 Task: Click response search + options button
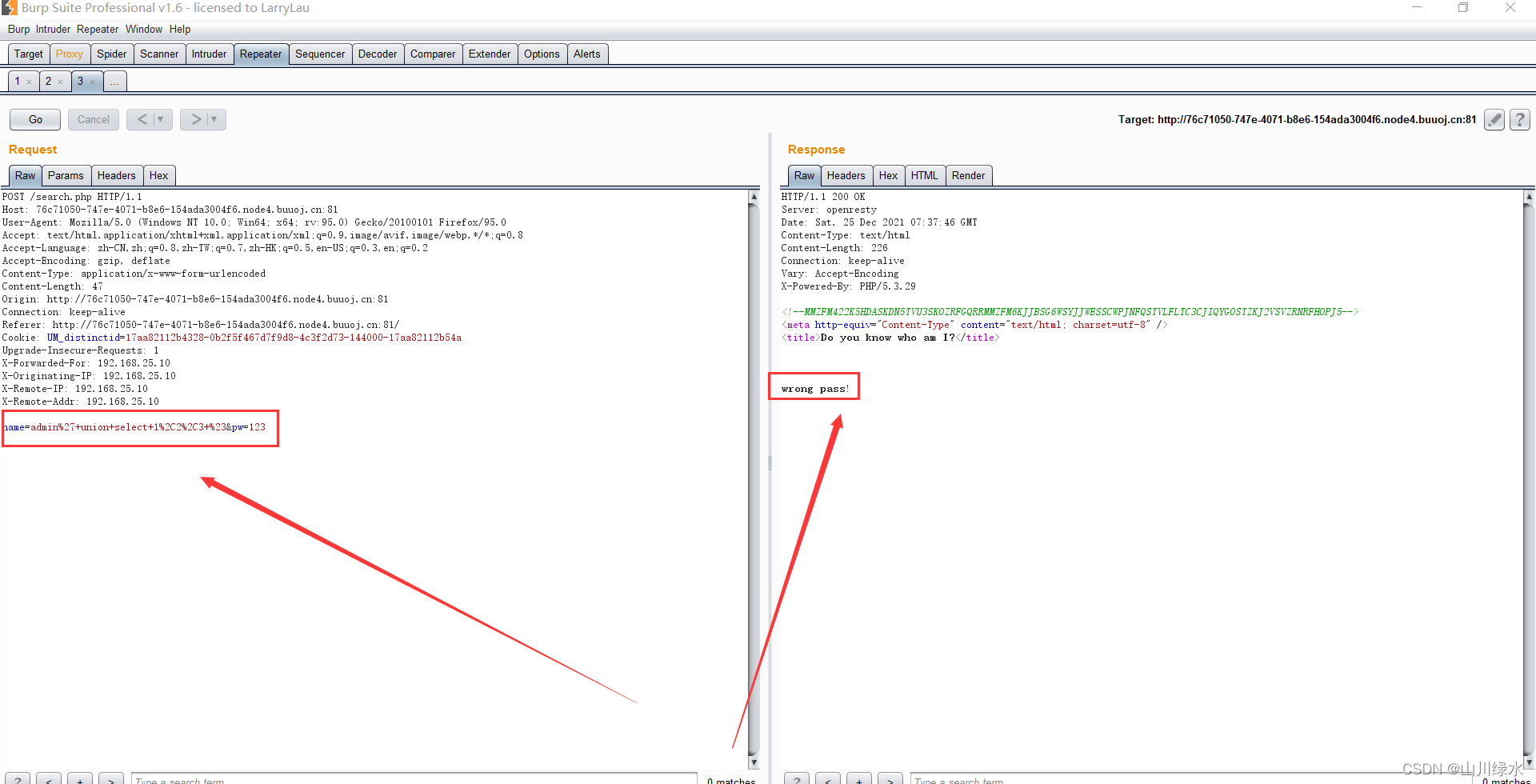pos(859,780)
